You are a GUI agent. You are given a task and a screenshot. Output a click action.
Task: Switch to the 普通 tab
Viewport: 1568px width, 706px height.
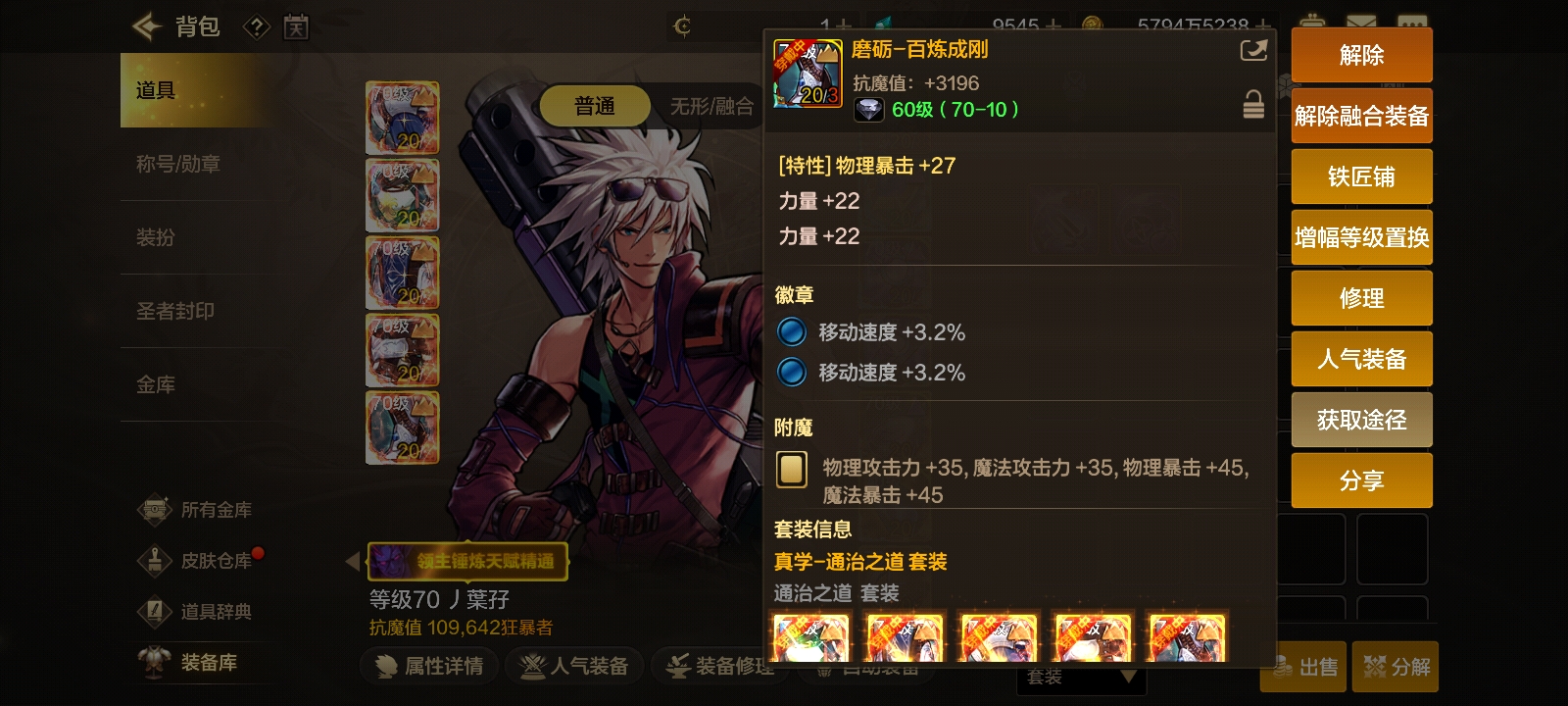[594, 106]
